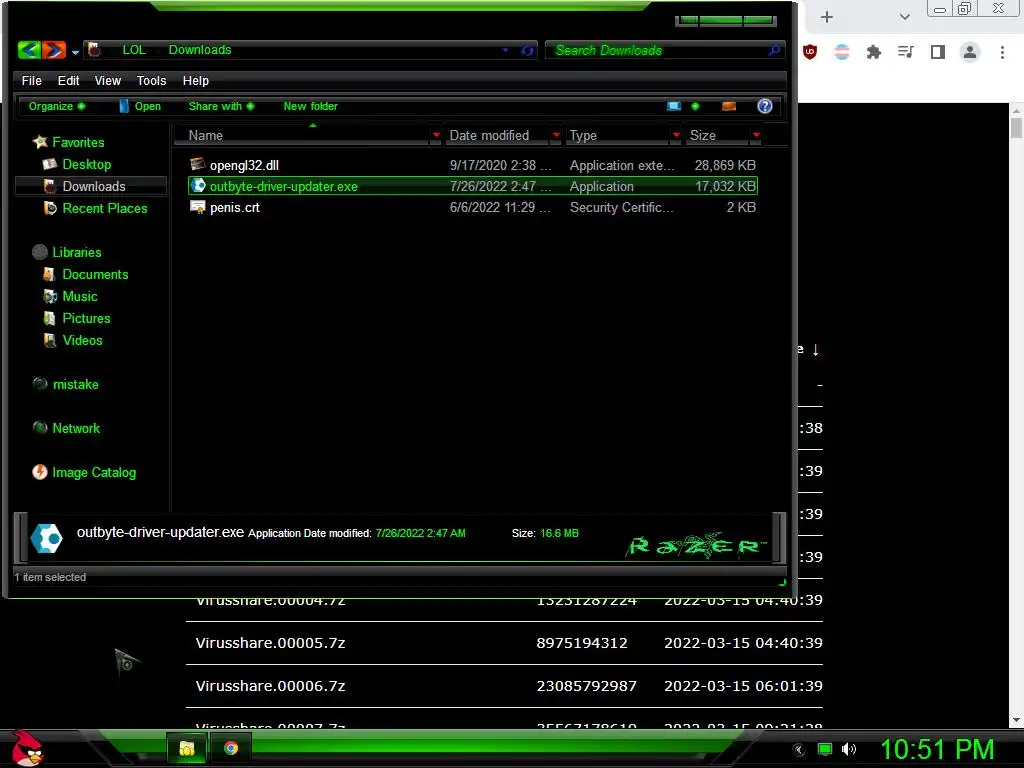Open Documents library
The width and height of the screenshot is (1024, 768).
[x=95, y=274]
